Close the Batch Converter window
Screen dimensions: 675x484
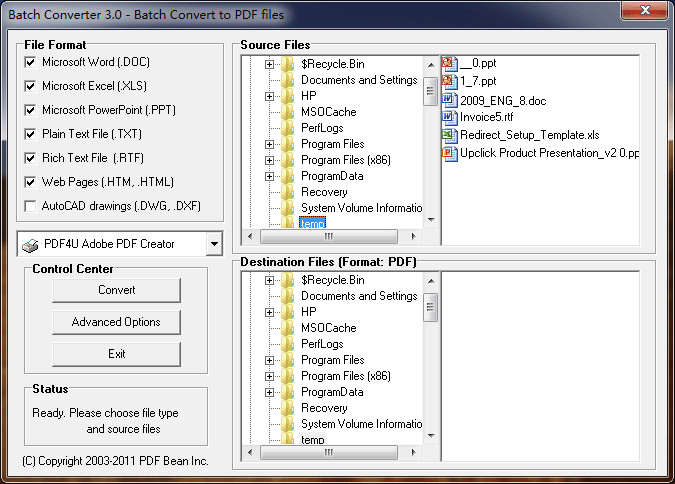(x=644, y=10)
